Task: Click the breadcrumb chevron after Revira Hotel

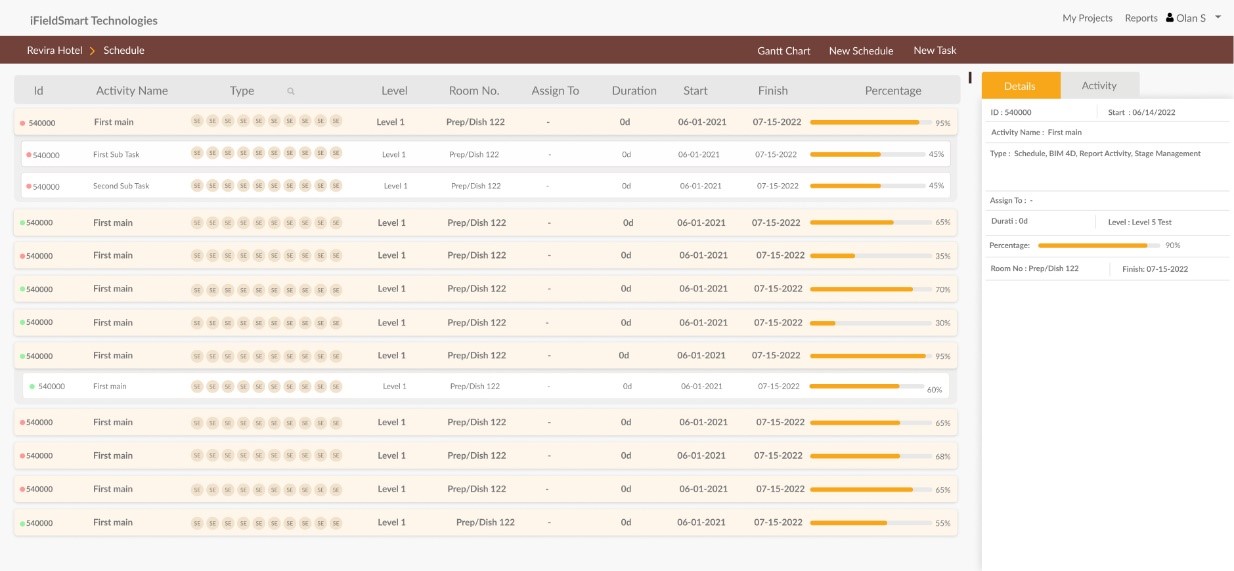Action: click(x=92, y=50)
